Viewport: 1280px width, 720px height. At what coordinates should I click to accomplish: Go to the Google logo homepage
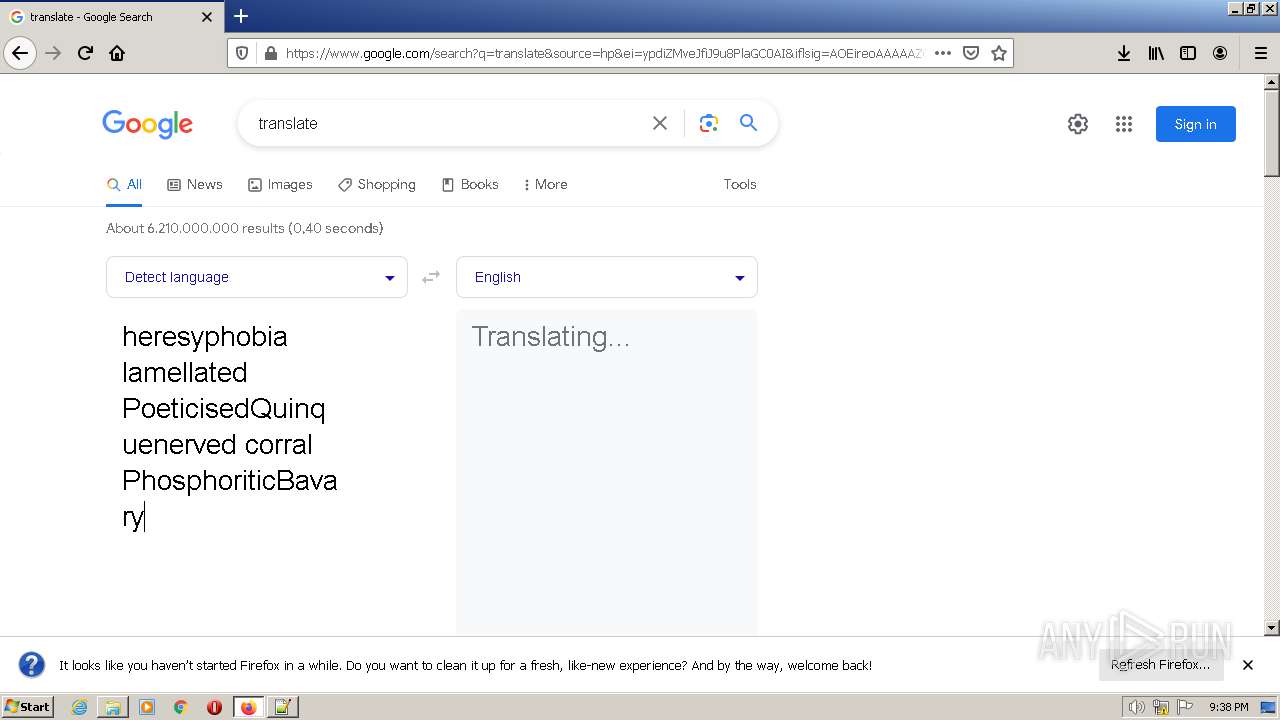point(147,124)
